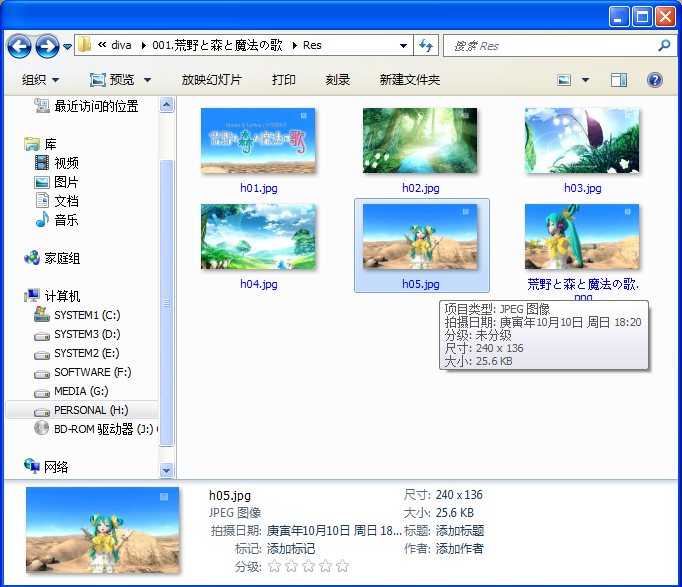Select 家庭组 in navigation pane
Image resolution: width=682 pixels, height=587 pixels.
point(52,258)
